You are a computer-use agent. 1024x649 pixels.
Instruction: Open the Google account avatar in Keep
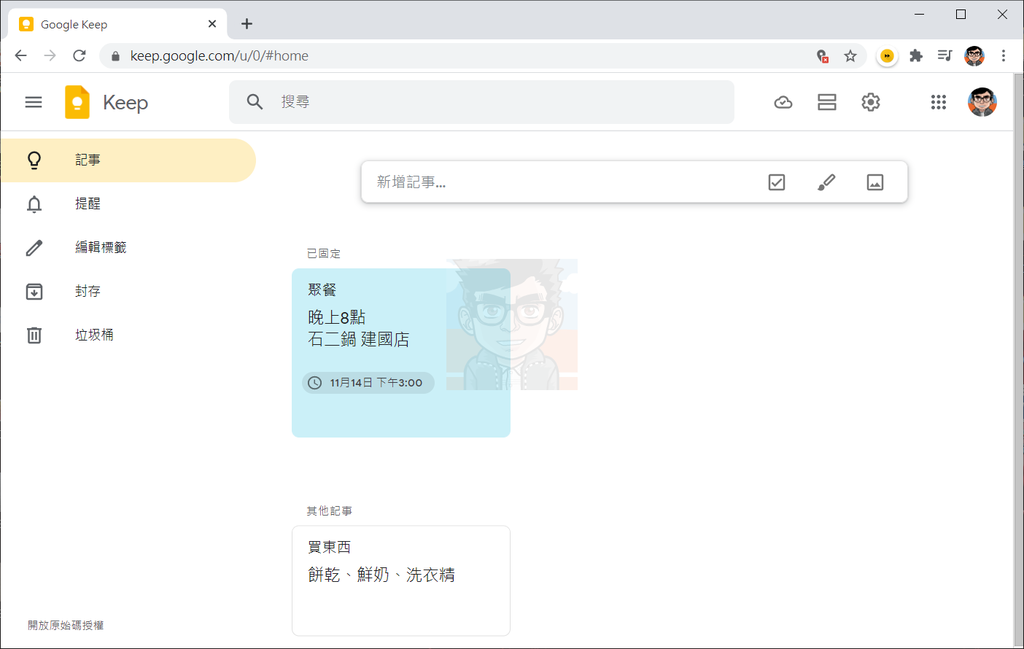(982, 102)
